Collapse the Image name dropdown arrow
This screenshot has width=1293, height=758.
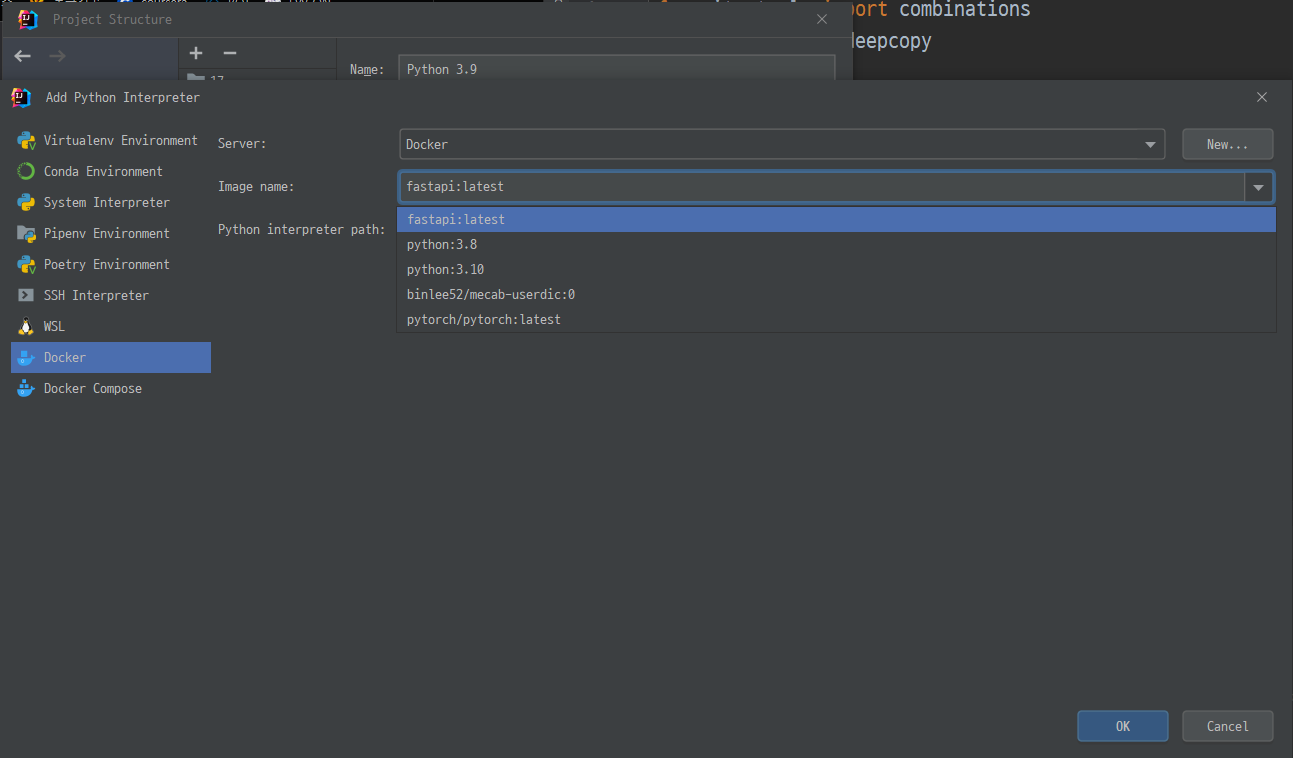point(1258,187)
